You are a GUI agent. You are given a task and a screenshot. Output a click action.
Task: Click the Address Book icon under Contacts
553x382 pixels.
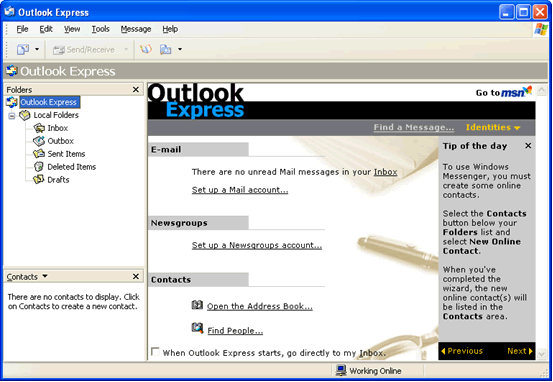[x=197, y=305]
